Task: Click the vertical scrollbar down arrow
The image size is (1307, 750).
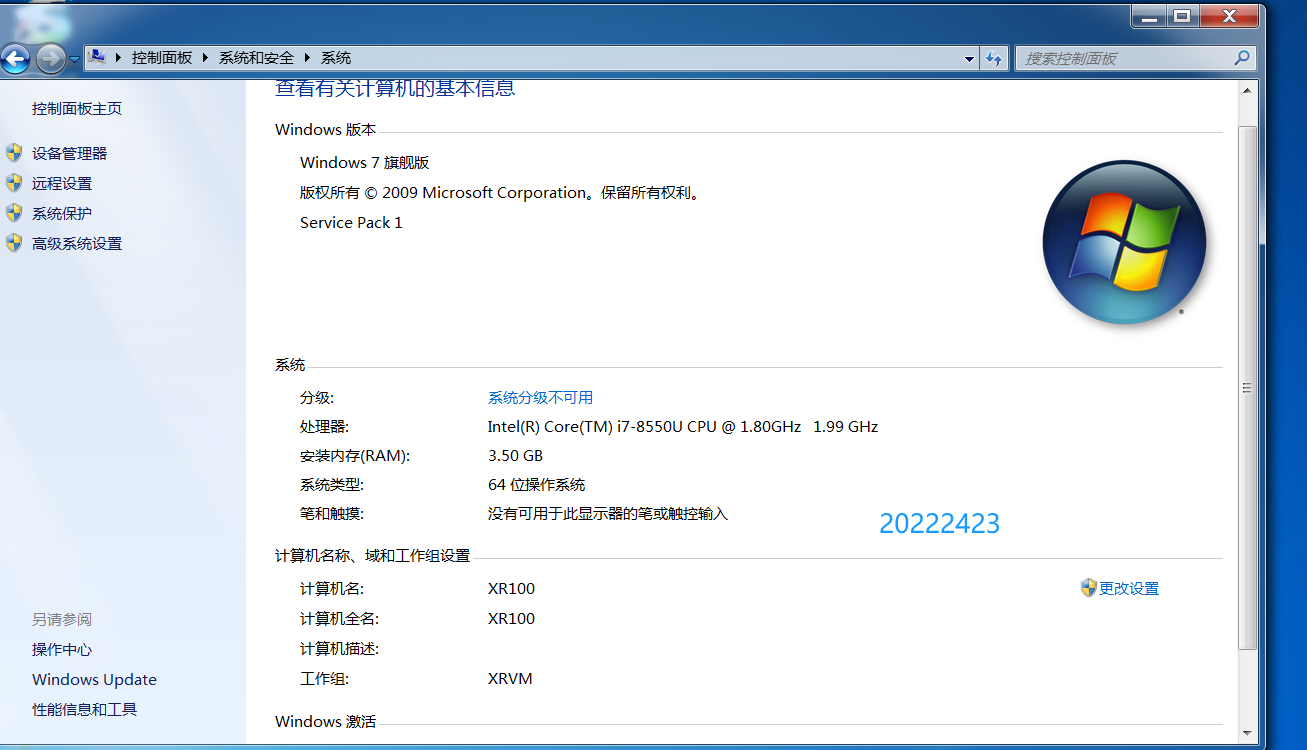Action: pos(1248,732)
